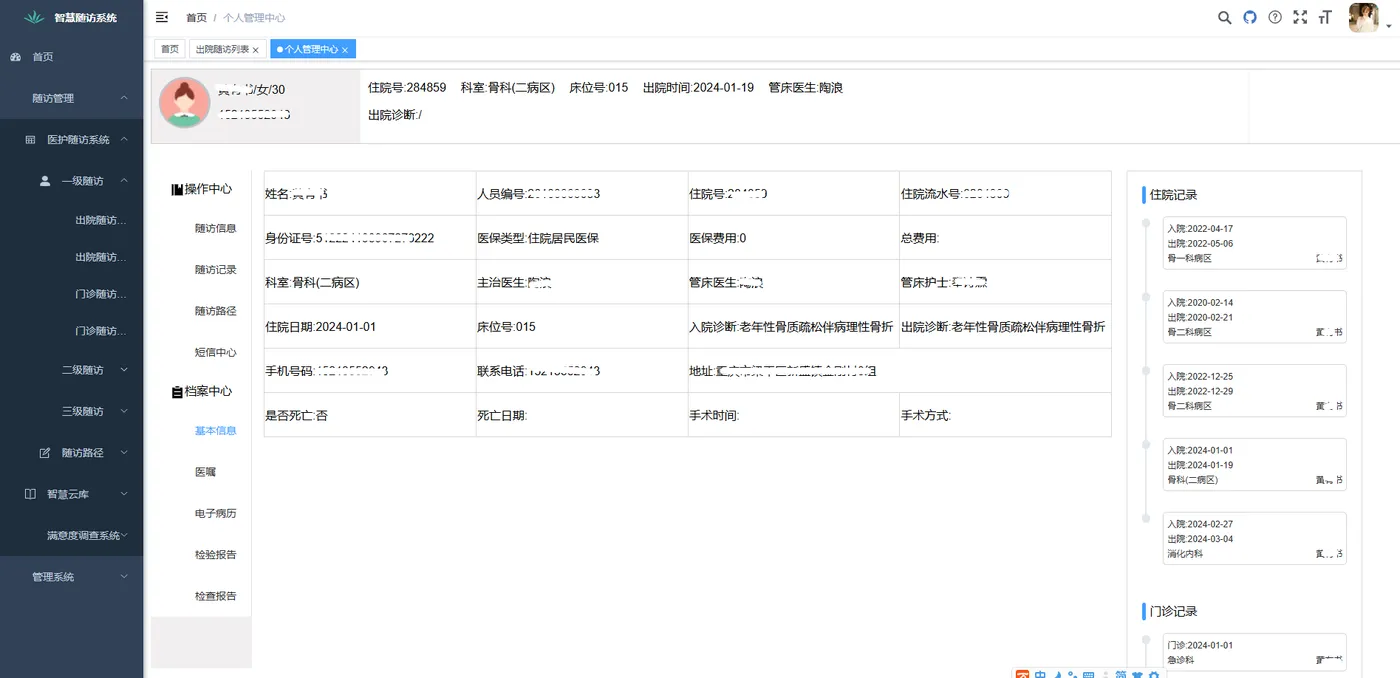The image size is (1400, 678).
Task: Expand the 智慧云库 section
Action: pyautogui.click(x=71, y=493)
